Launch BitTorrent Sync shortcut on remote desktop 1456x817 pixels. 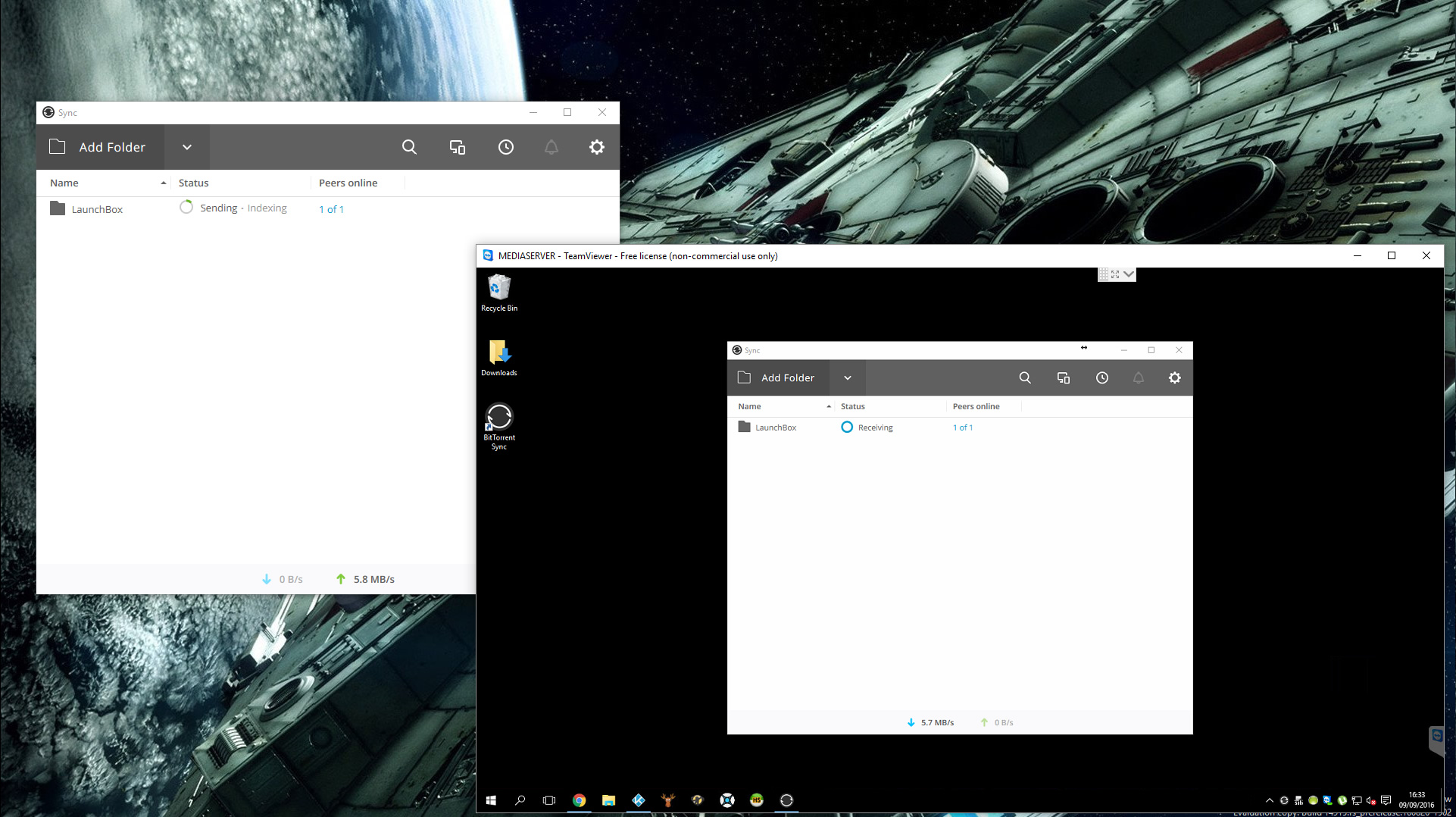click(499, 427)
